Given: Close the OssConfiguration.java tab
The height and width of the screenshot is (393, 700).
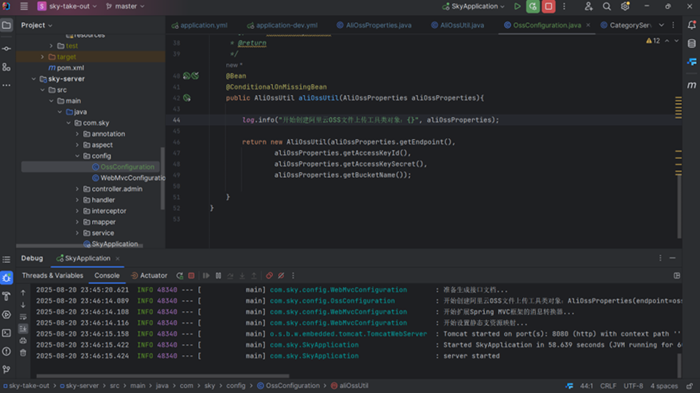Looking at the screenshot, I should click(588, 25).
